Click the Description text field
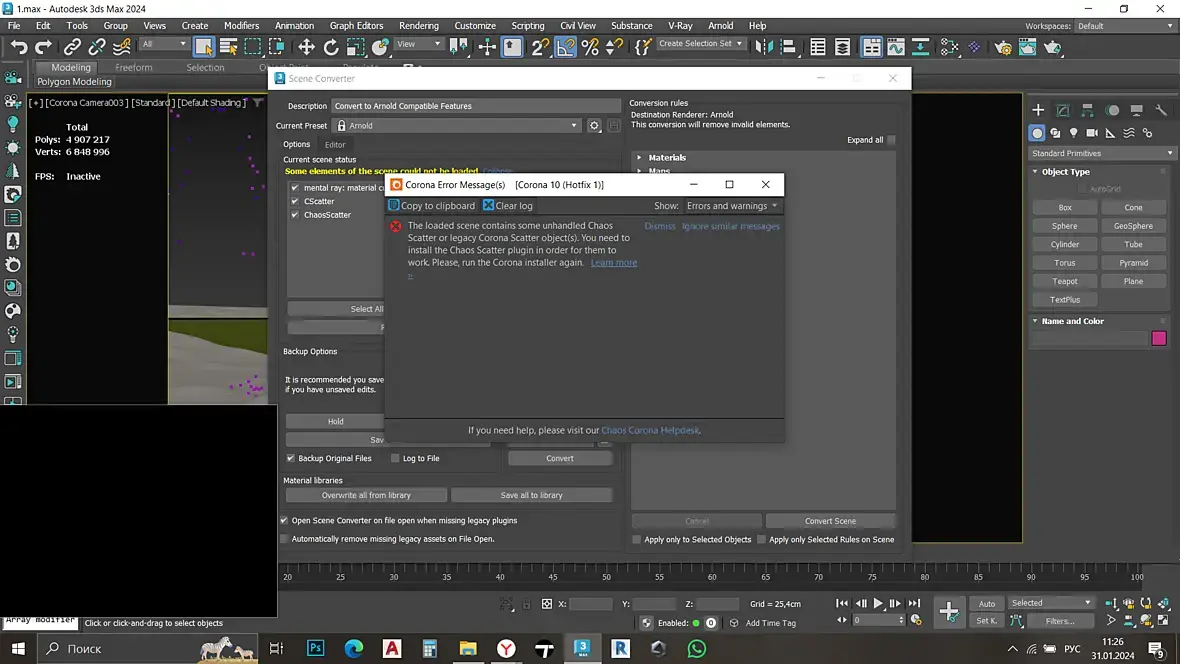 (x=476, y=106)
